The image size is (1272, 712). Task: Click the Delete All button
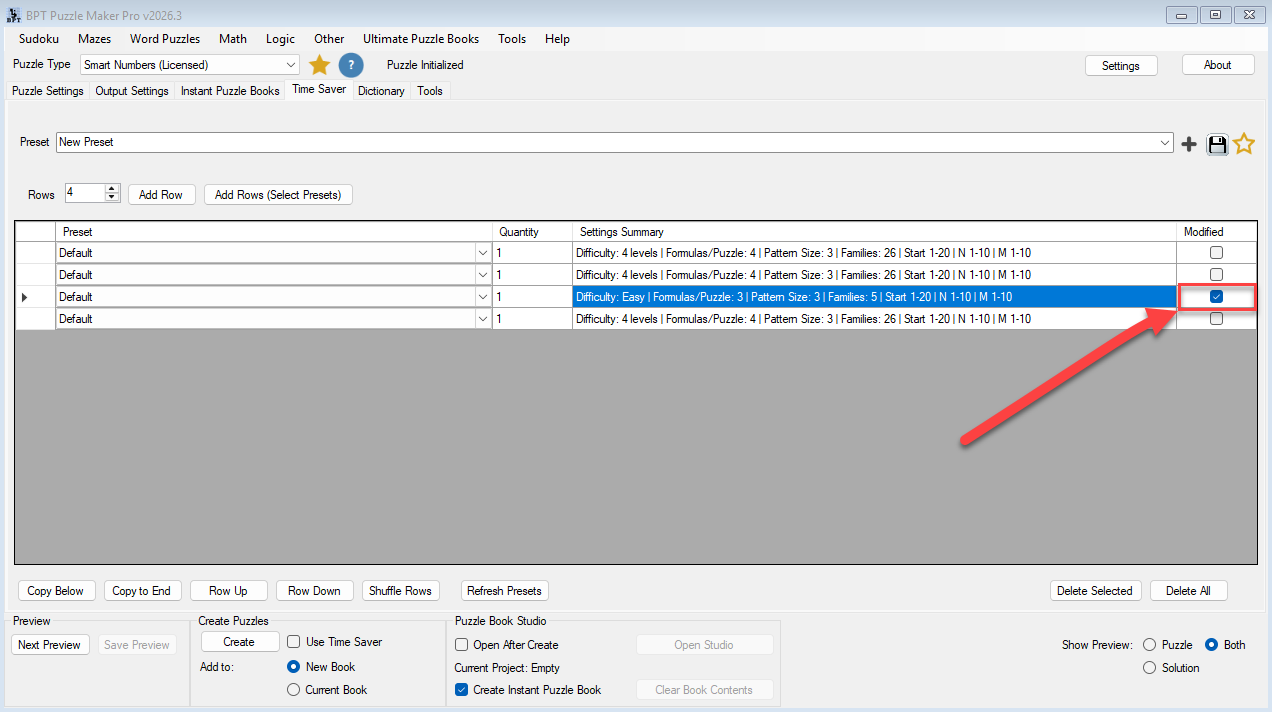1188,591
